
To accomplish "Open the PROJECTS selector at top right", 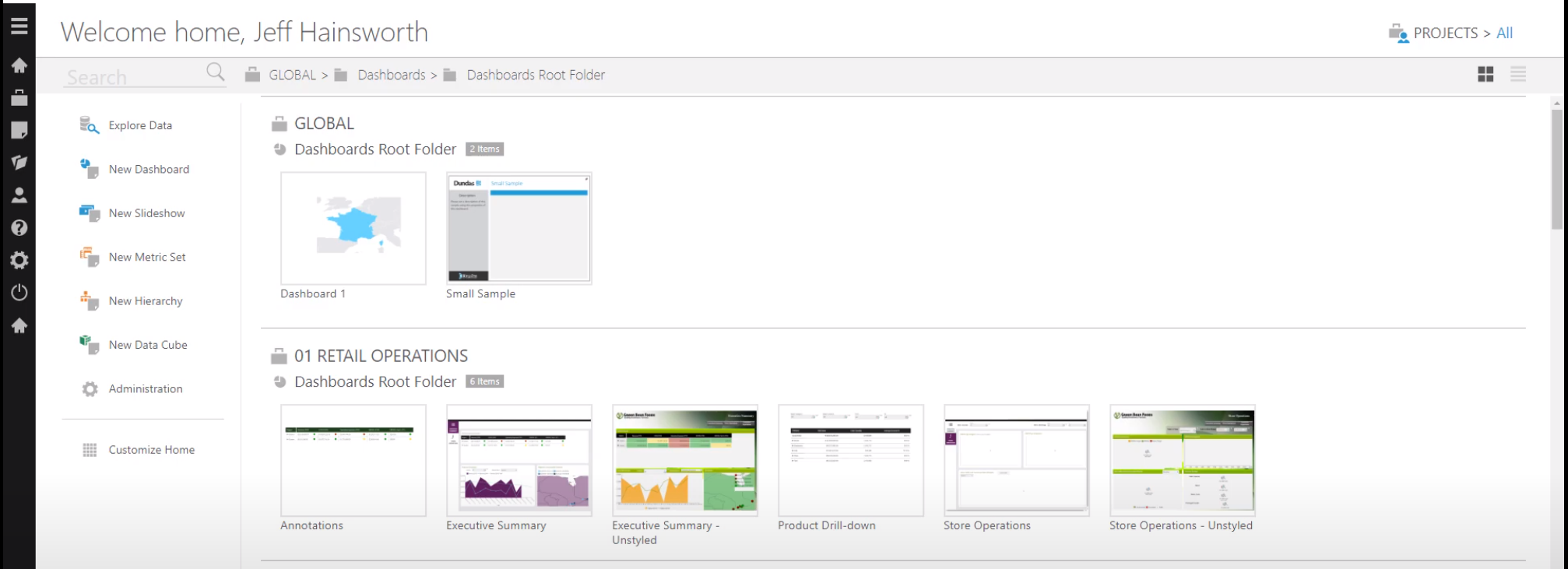I will [x=1446, y=33].
